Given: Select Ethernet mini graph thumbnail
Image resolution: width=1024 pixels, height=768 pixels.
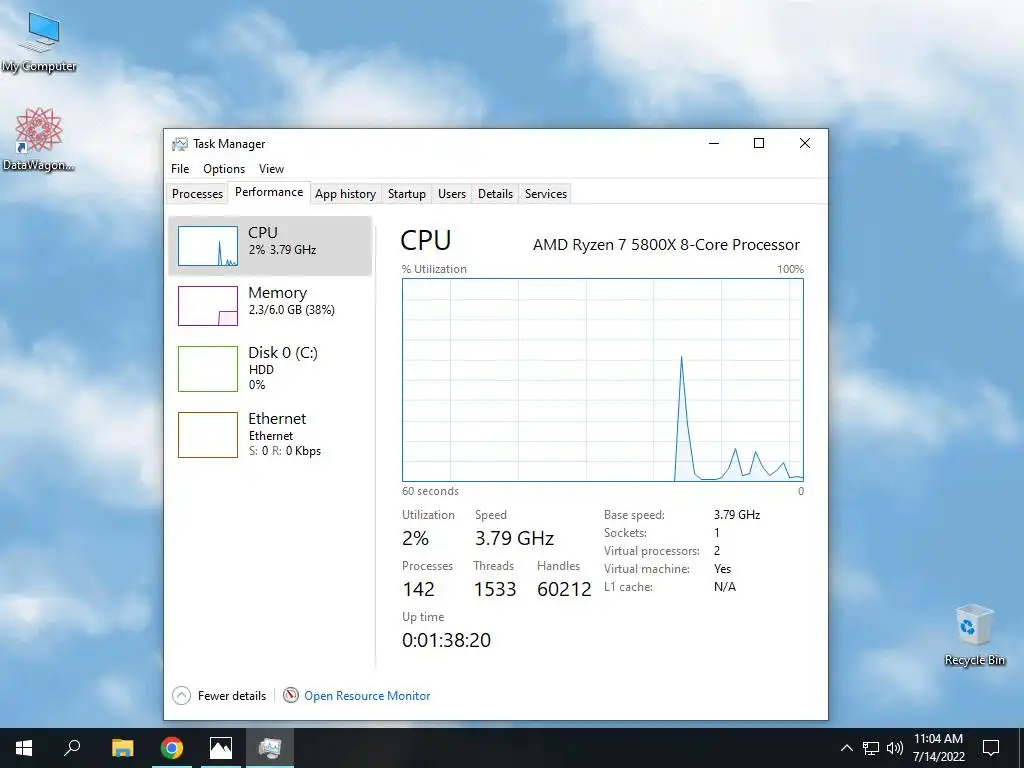Looking at the screenshot, I should tap(208, 435).
